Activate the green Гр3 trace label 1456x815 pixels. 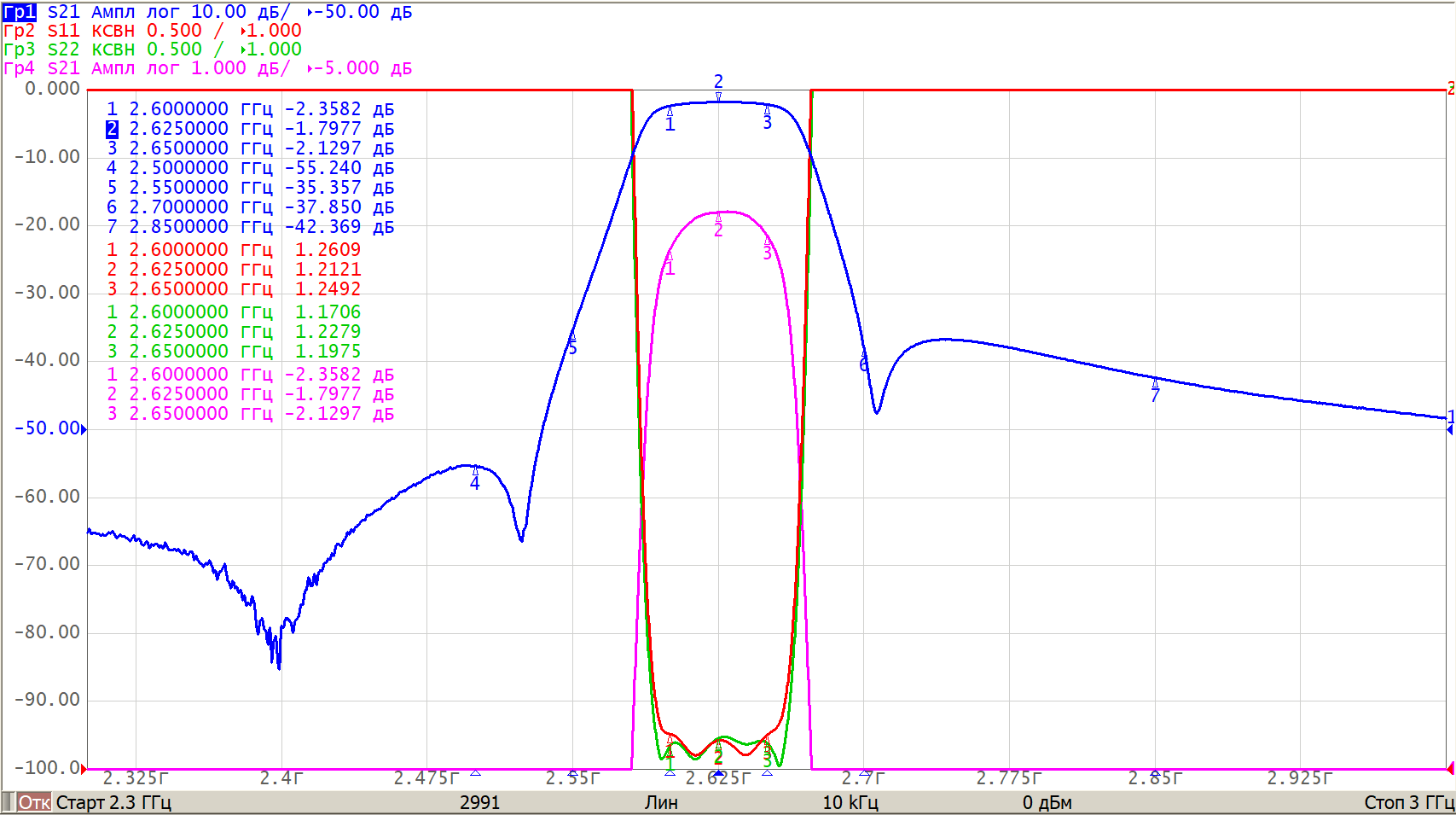(19, 49)
